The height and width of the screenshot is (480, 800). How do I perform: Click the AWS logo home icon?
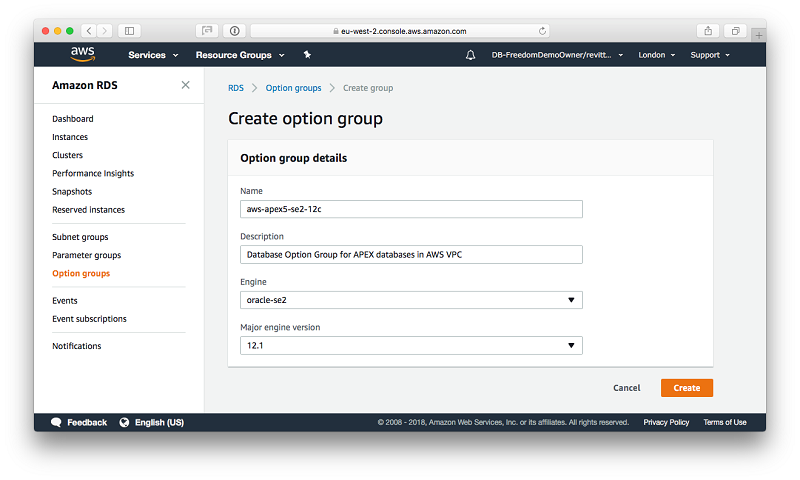[83, 54]
